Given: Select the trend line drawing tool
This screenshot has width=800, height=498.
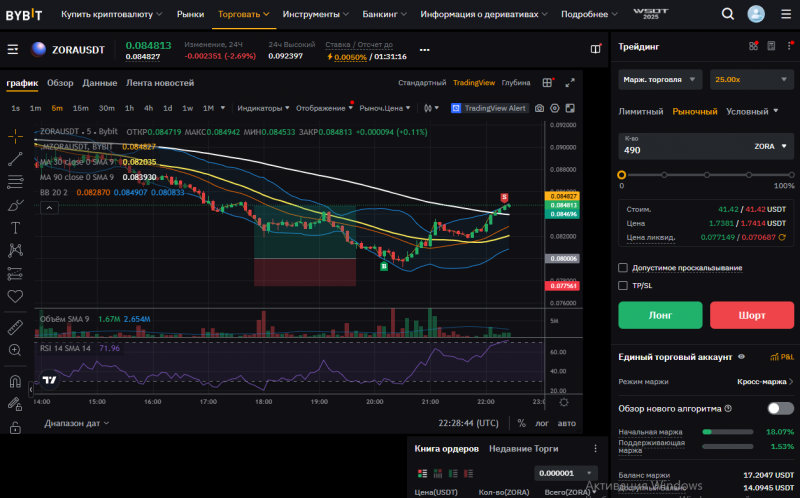Looking at the screenshot, I should click(x=15, y=159).
